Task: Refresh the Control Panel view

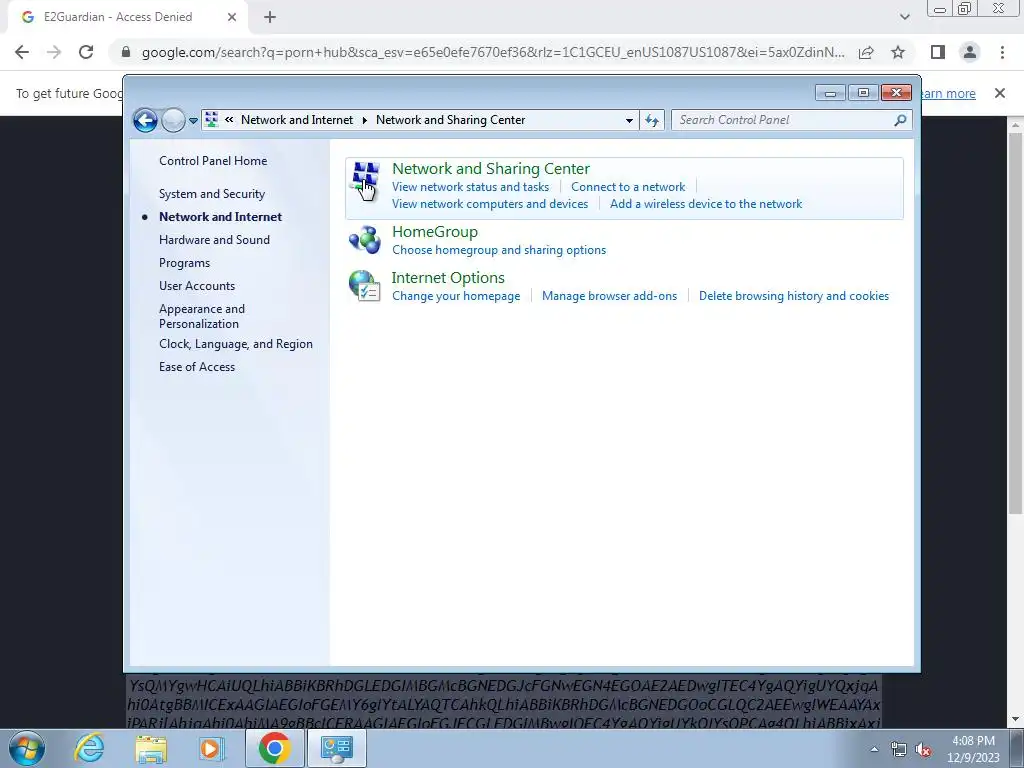Action: coord(652,120)
